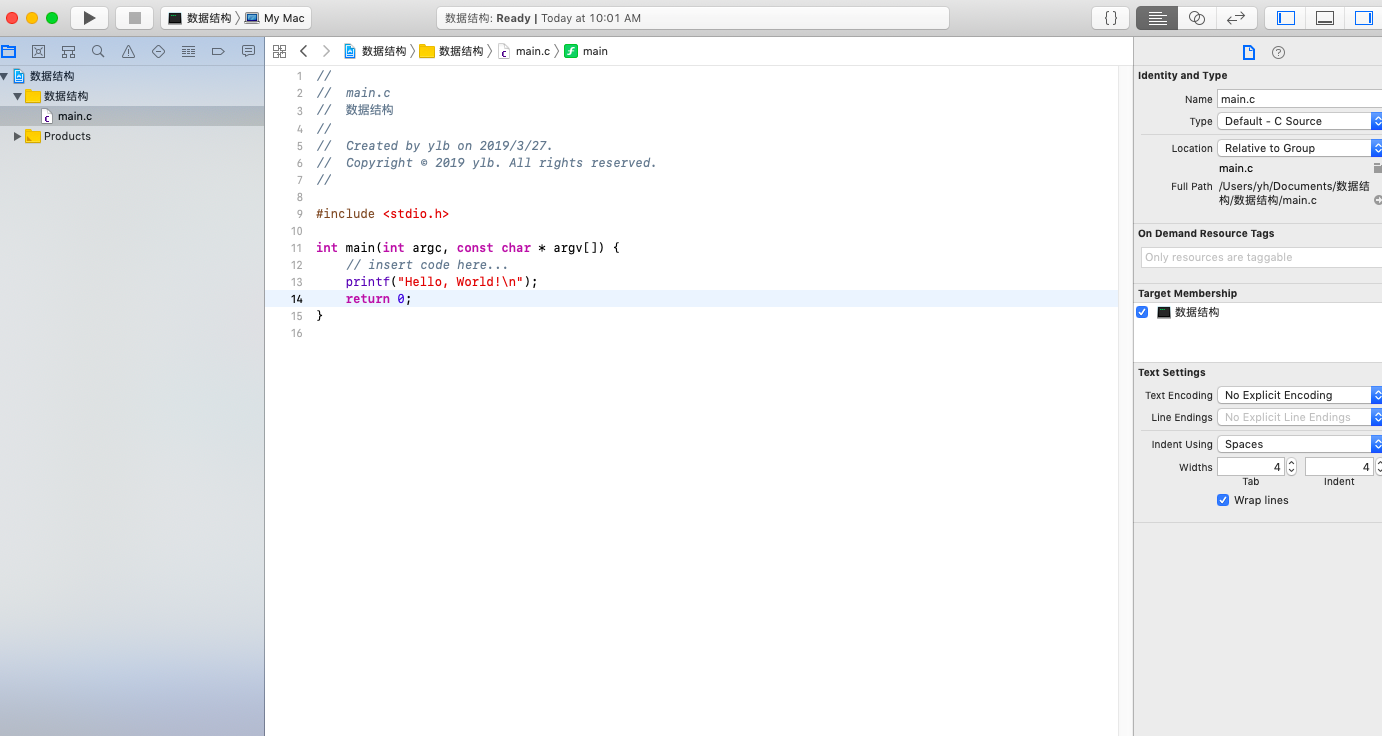The width and height of the screenshot is (1382, 736).
Task: Toggle Target Membership for 数据结构
Action: 1142,311
